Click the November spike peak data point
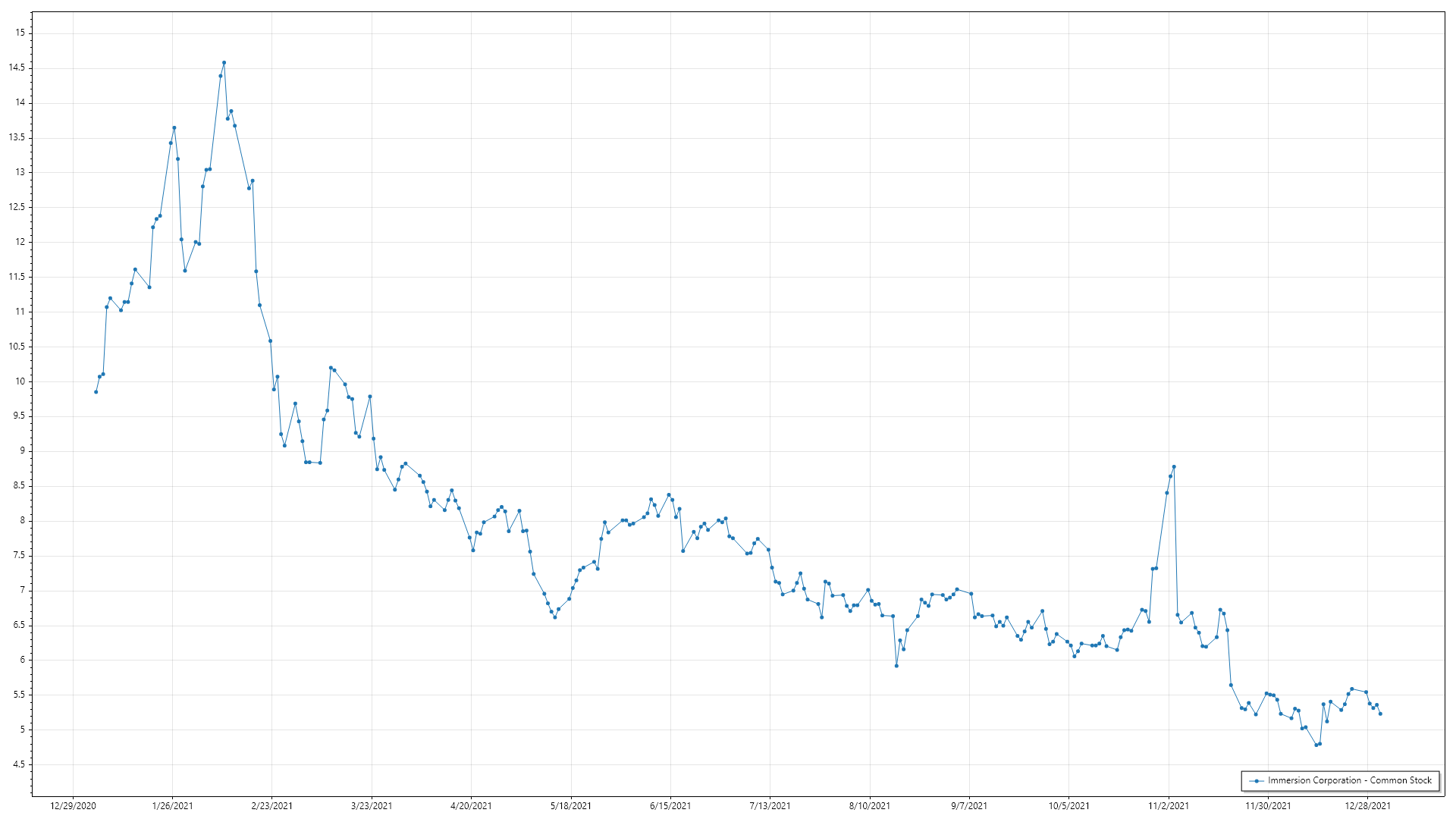 point(1174,467)
